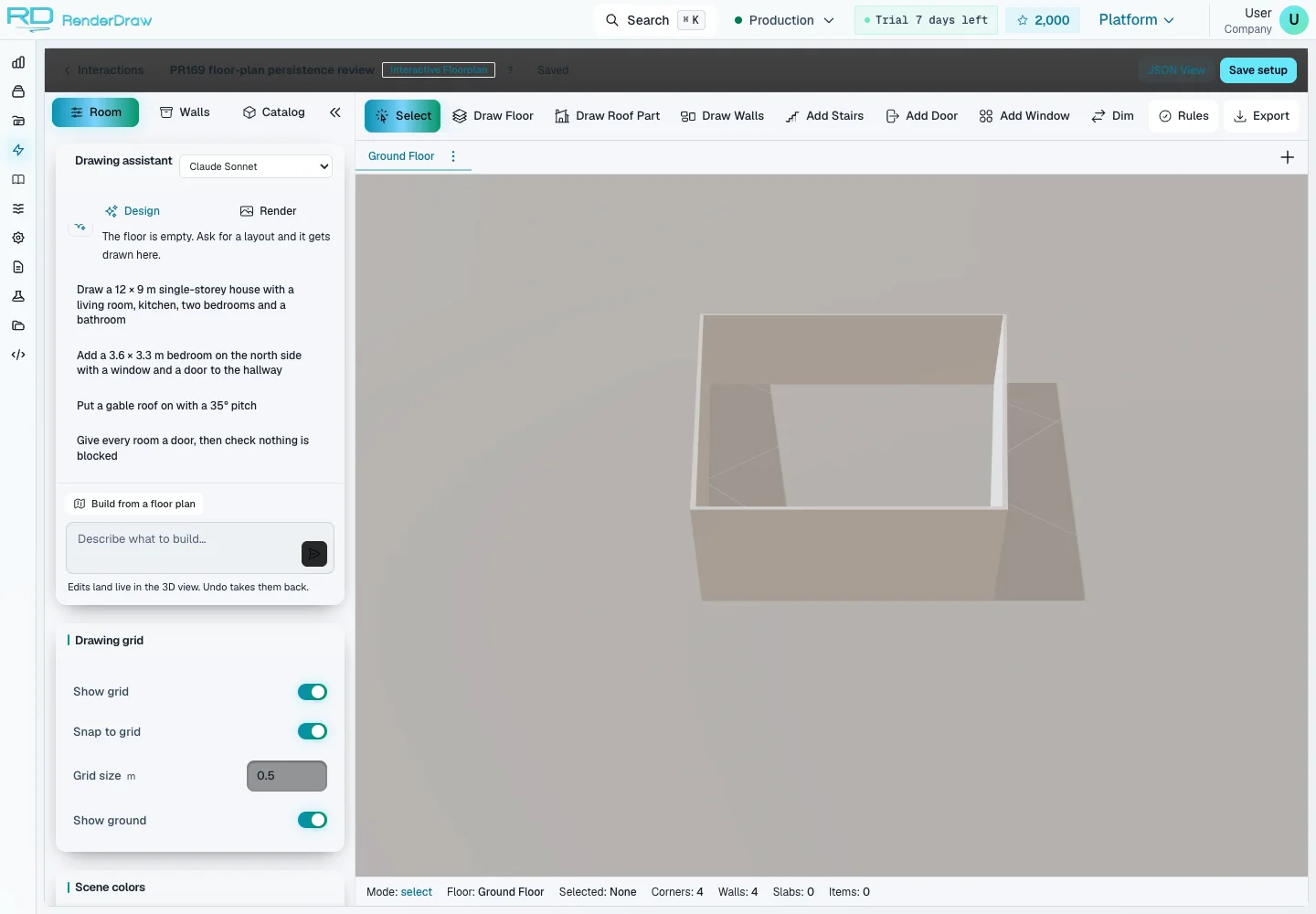Expand the Production environment dropdown

click(784, 20)
